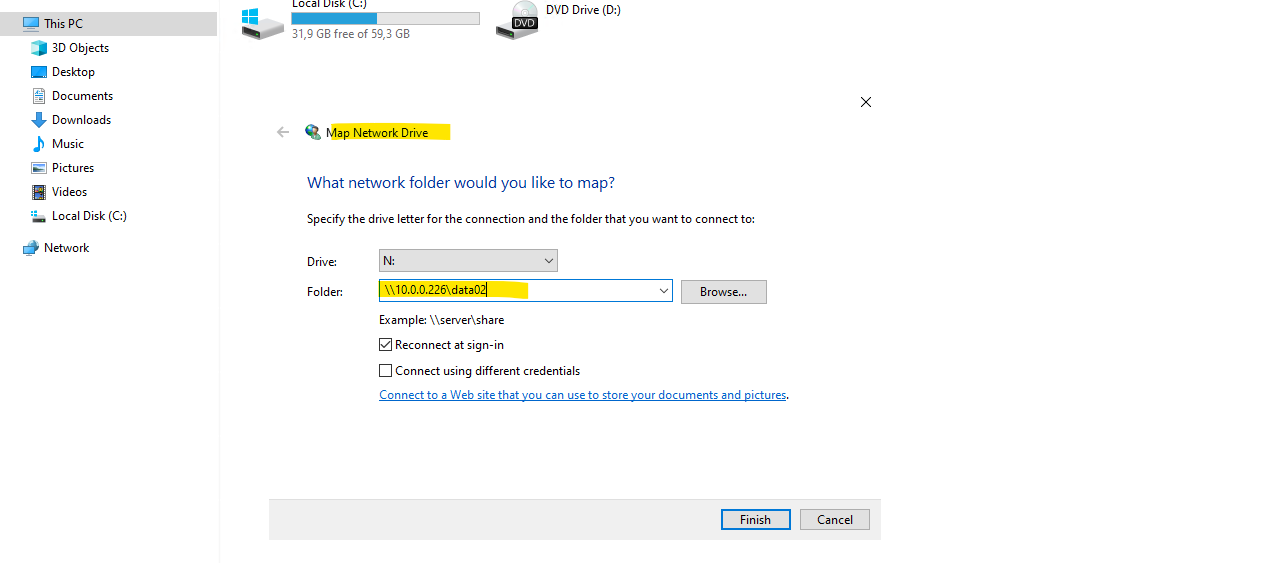Image resolution: width=1263 pixels, height=563 pixels.
Task: Click the back arrow in the dialog
Action: pyautogui.click(x=283, y=132)
